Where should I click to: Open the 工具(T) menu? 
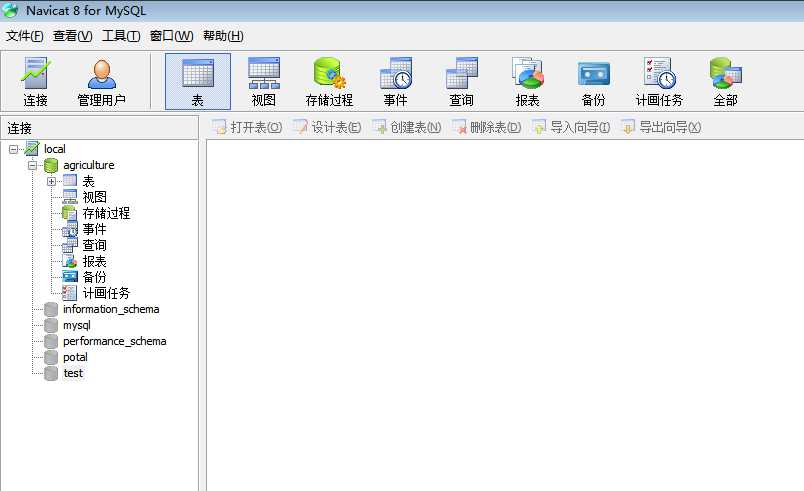pos(121,36)
